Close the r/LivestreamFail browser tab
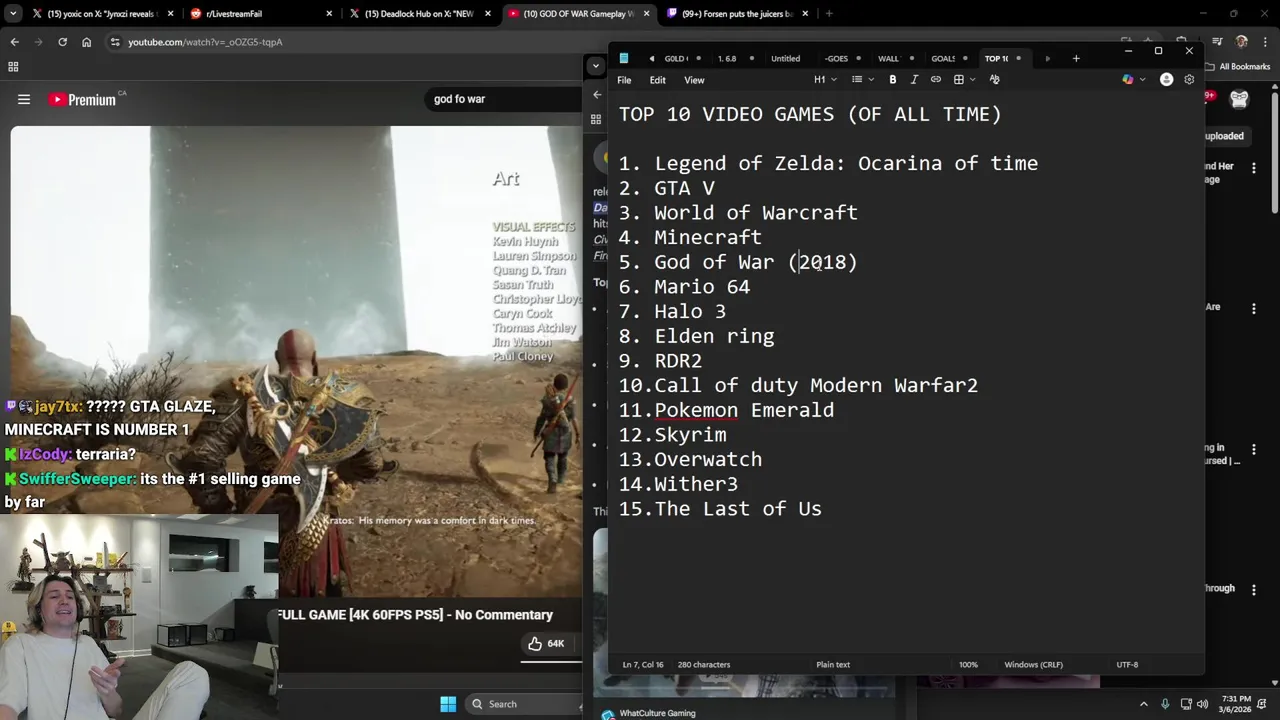Viewport: 1280px width, 720px height. point(330,14)
